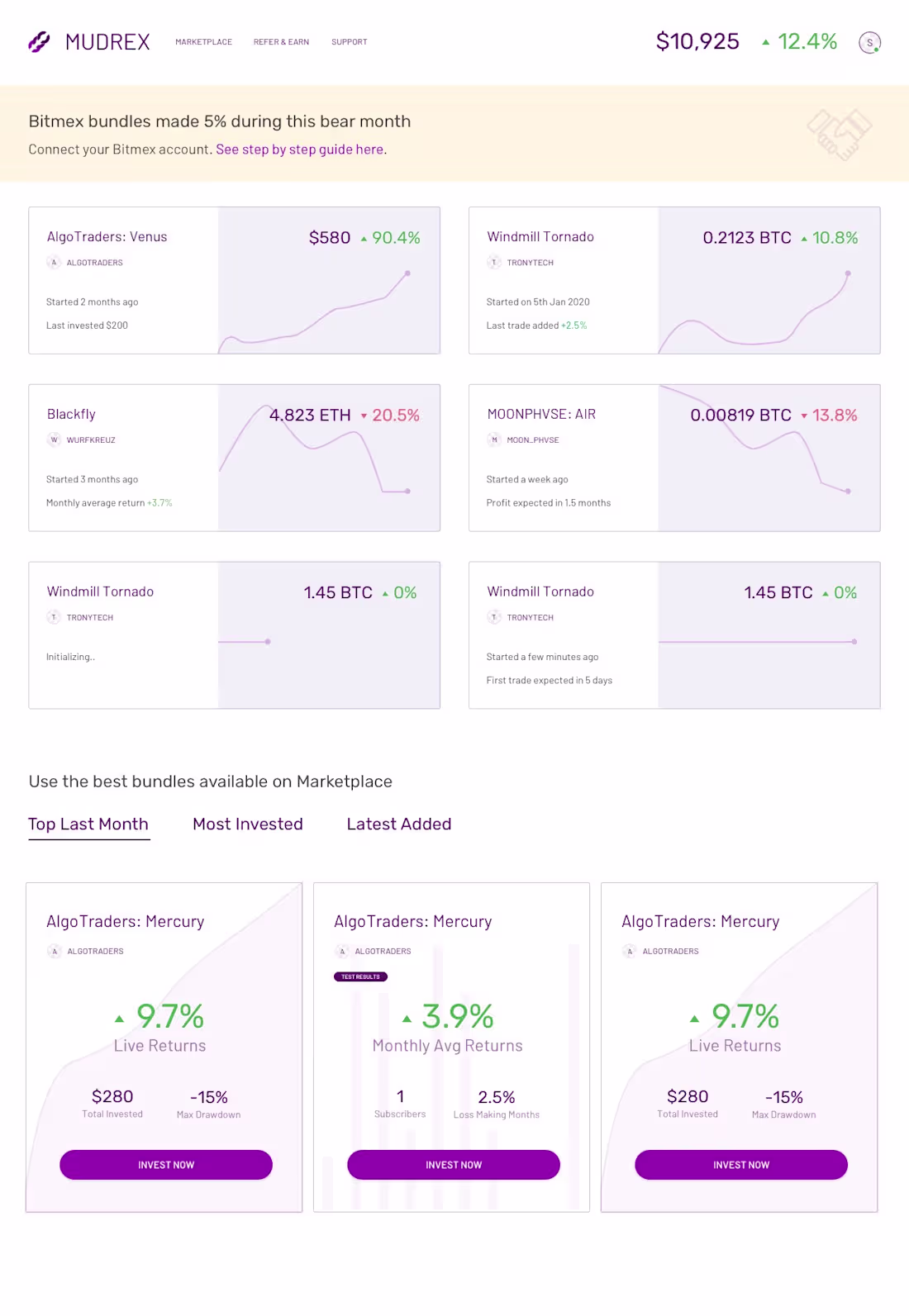Open the MOONPHVSE: AIR bundle card title
The width and height of the screenshot is (909, 1316).
[x=541, y=414]
